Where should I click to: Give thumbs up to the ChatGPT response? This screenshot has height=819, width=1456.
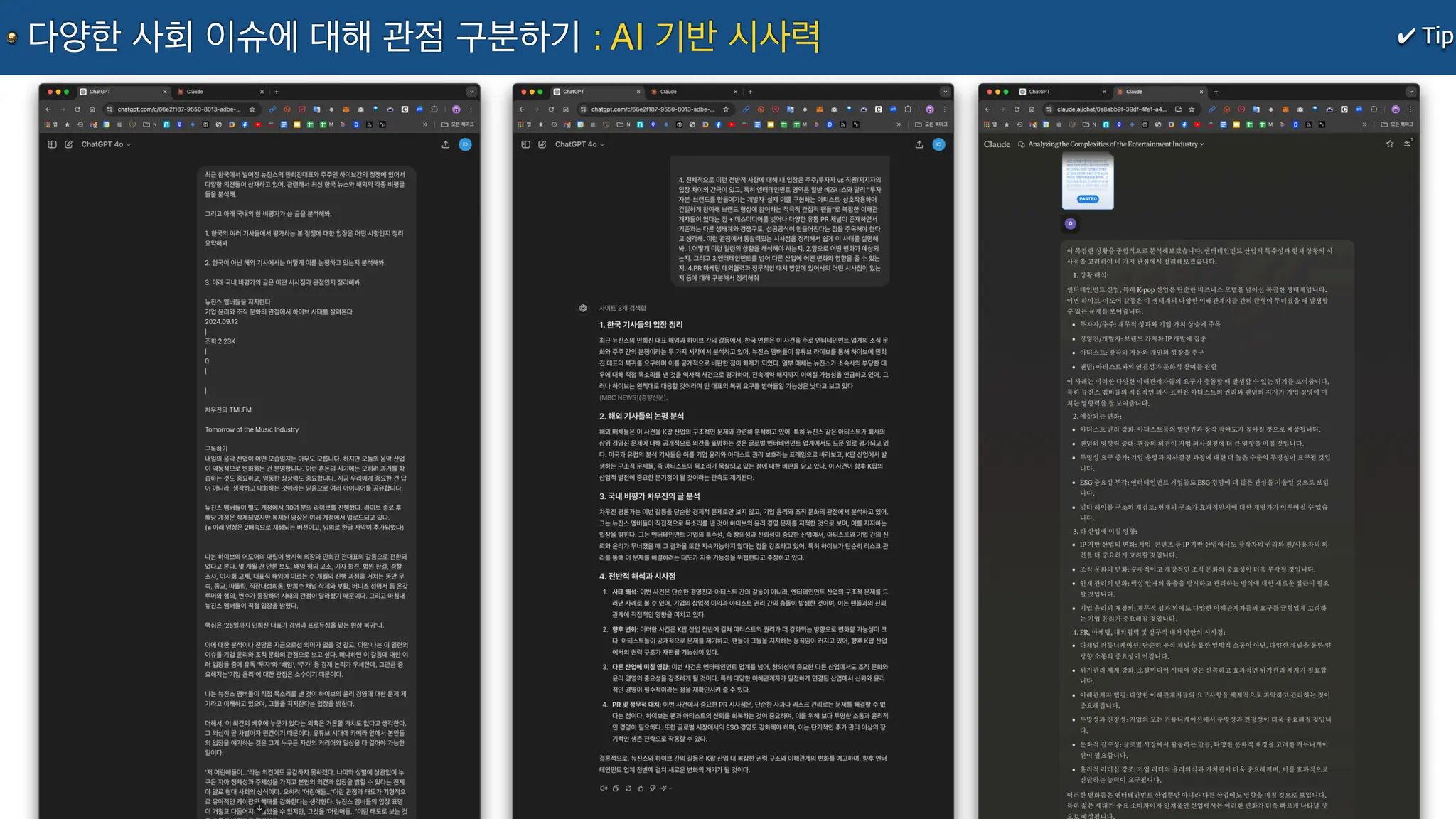point(641,788)
